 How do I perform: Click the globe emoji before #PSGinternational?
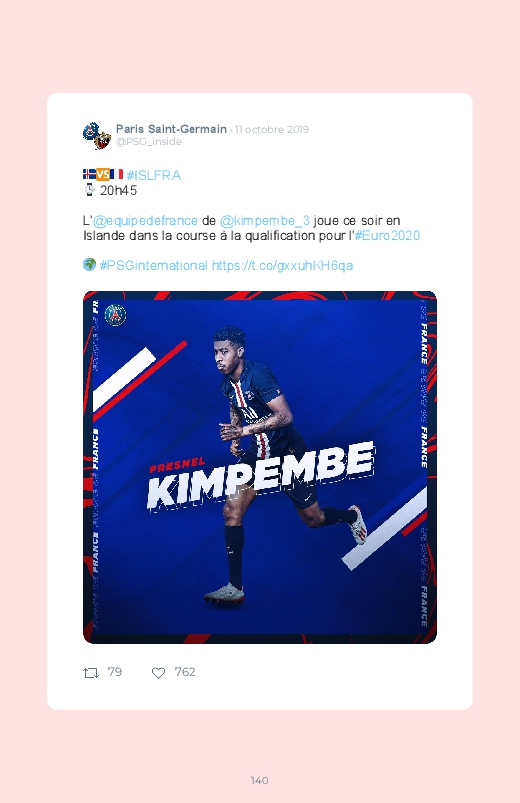click(x=90, y=265)
